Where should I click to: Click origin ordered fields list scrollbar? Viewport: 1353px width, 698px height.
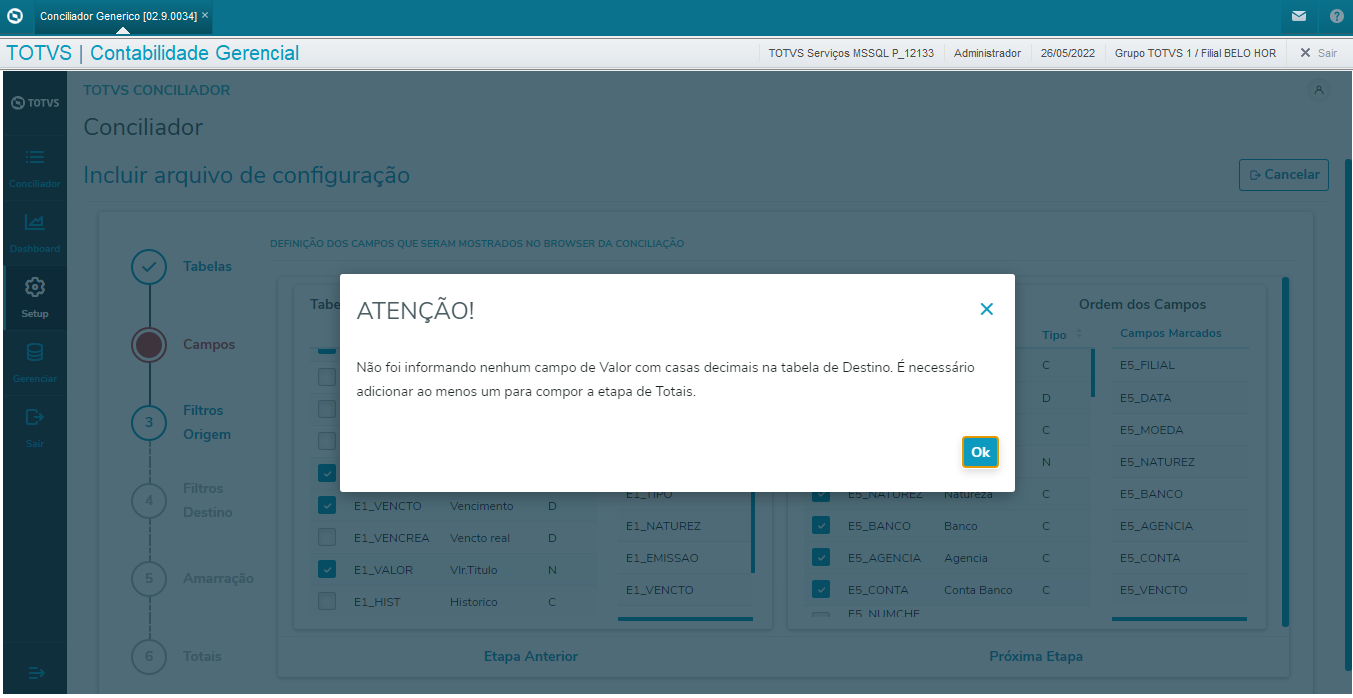coord(753,530)
